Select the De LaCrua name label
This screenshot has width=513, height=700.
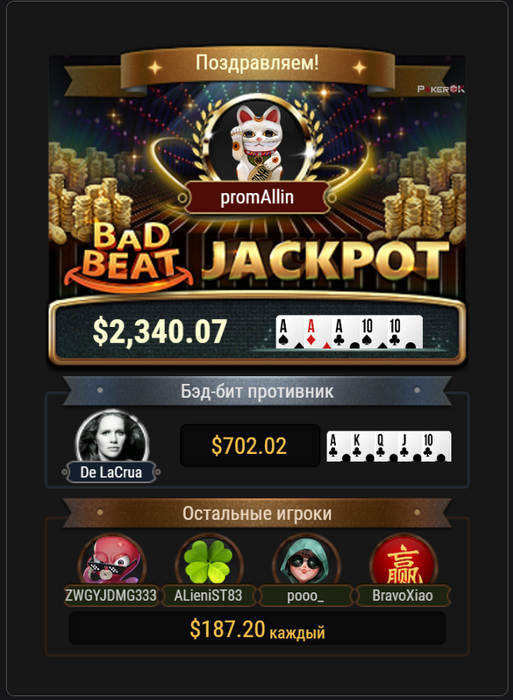point(111,472)
